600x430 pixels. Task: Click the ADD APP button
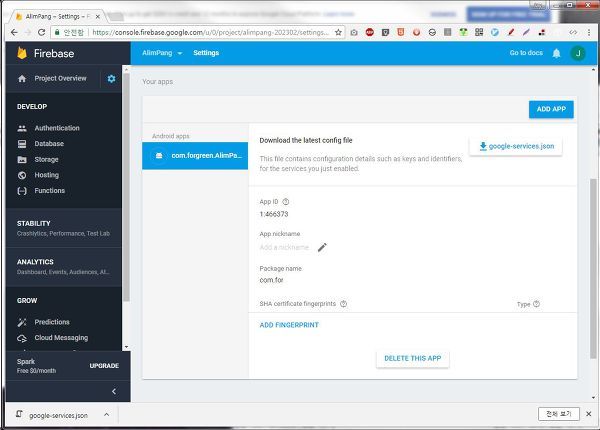(551, 109)
